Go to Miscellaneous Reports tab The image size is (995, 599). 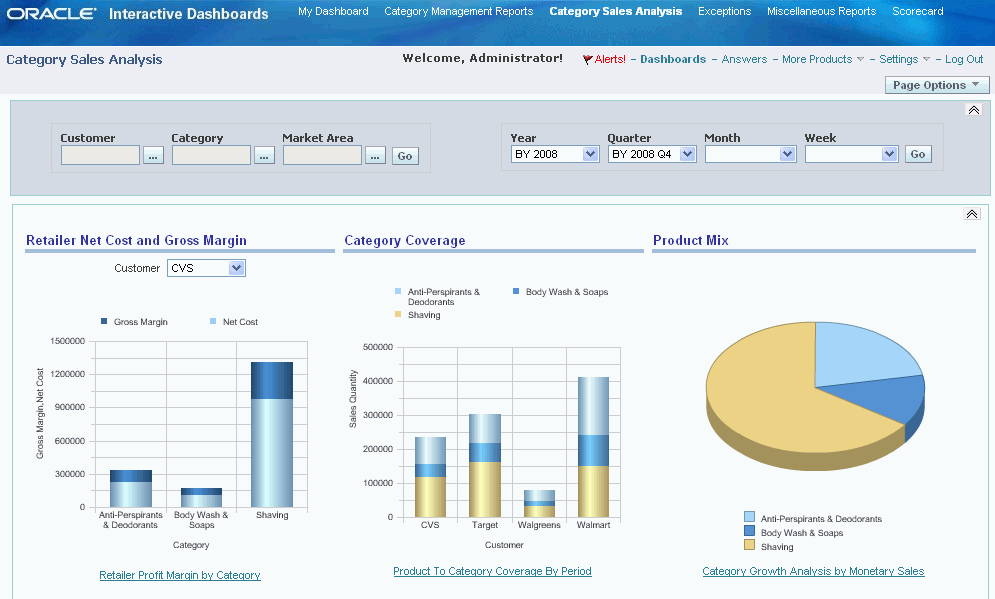tap(821, 11)
